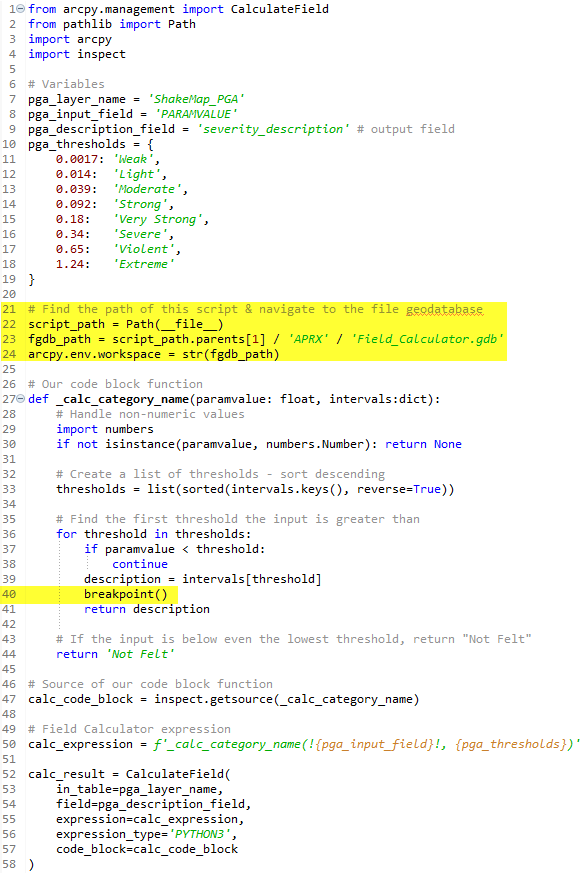
Task: Click 'arcpy.env.workspace' on line 24
Action: point(94,354)
